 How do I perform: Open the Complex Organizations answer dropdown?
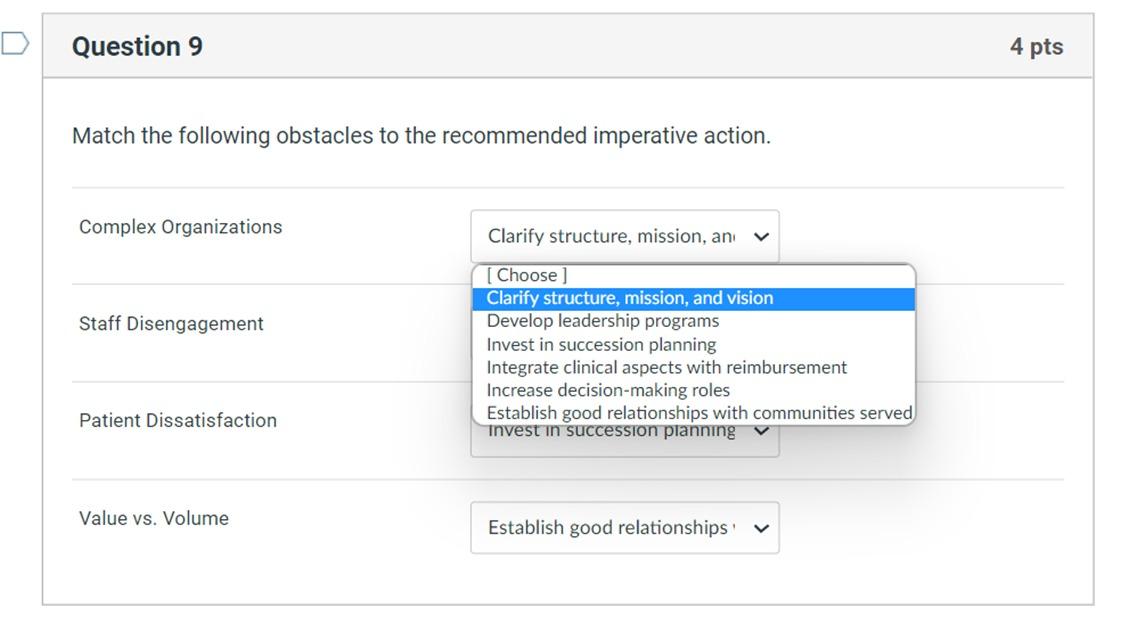click(x=624, y=236)
